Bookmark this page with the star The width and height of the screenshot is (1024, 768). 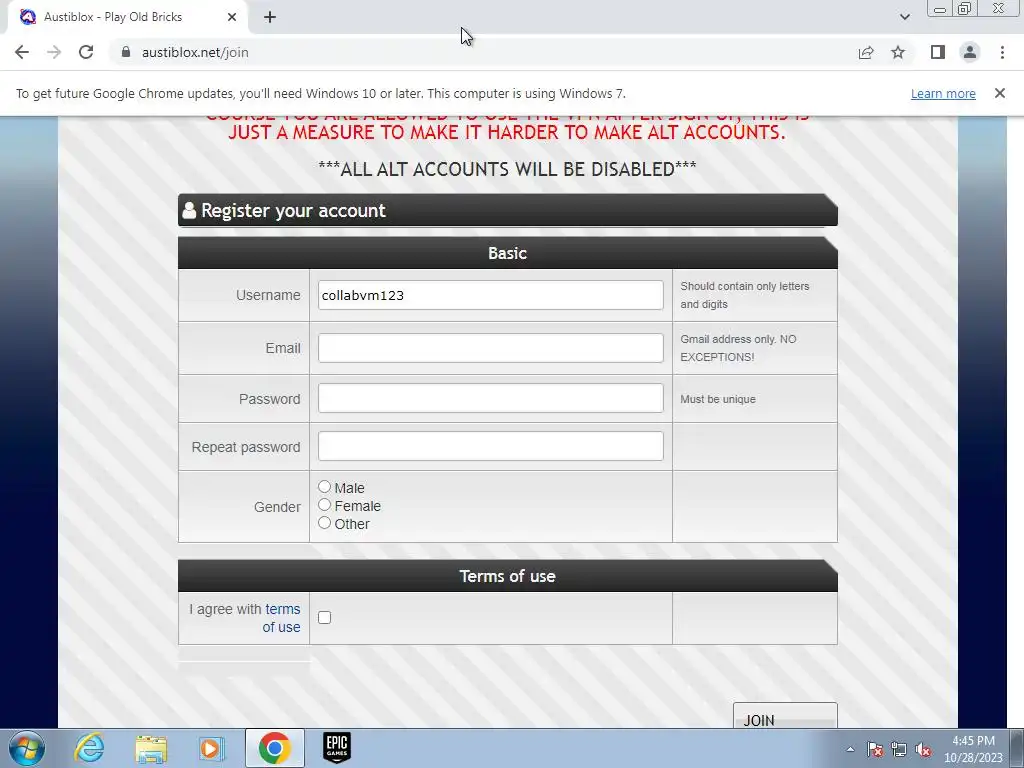coord(898,52)
